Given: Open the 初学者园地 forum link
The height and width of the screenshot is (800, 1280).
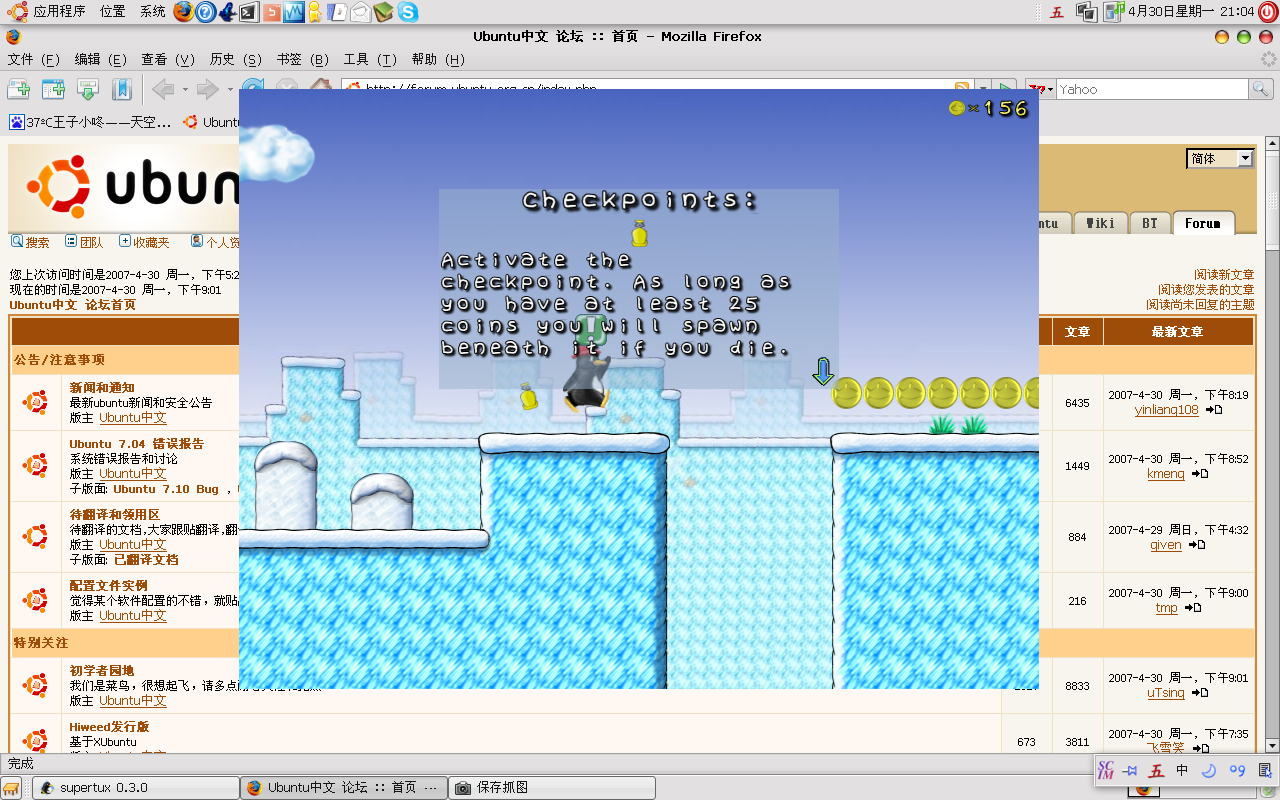Looking at the screenshot, I should click(x=102, y=670).
